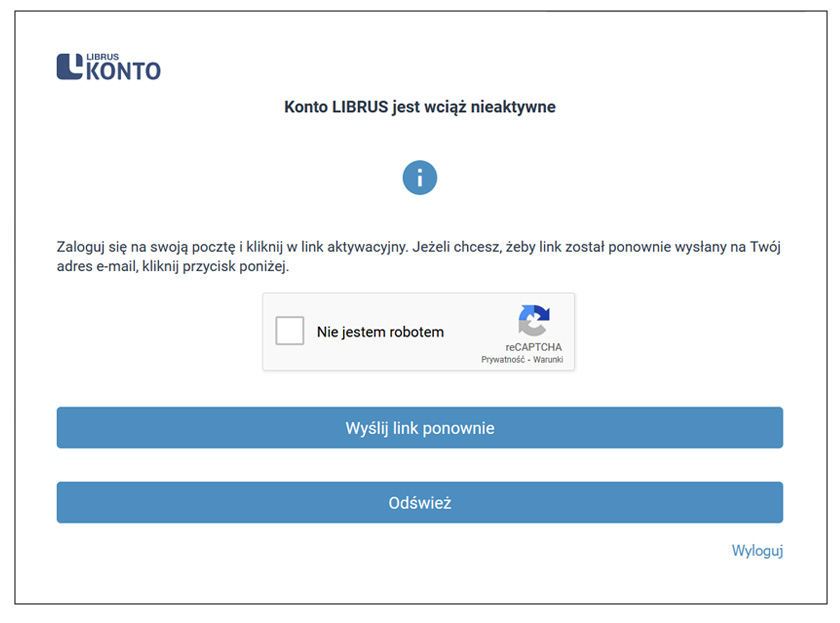Click the words "link aktywacyjny" in the instructions
Viewport: 840px width, 623px height.
click(347, 246)
